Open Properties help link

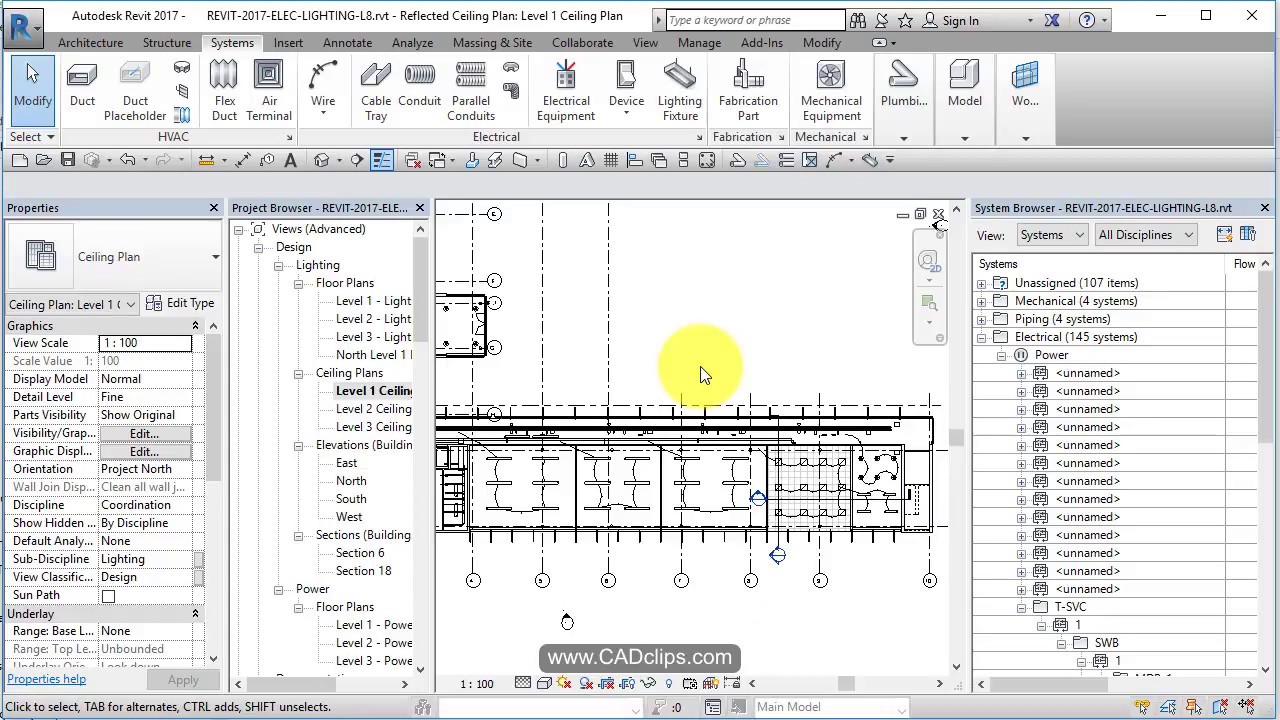(46, 679)
